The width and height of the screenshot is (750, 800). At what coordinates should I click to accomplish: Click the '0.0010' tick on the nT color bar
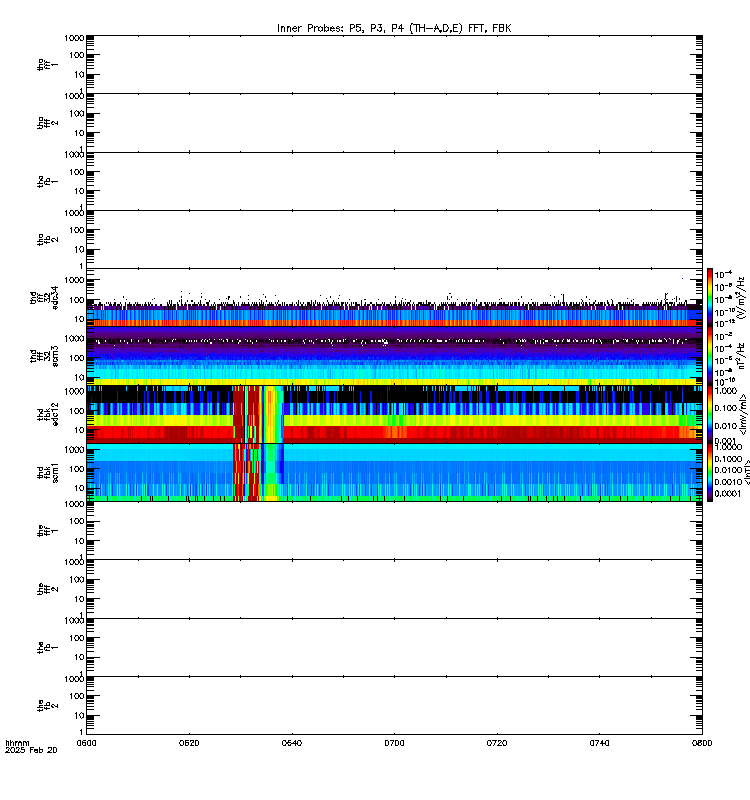(x=728, y=482)
